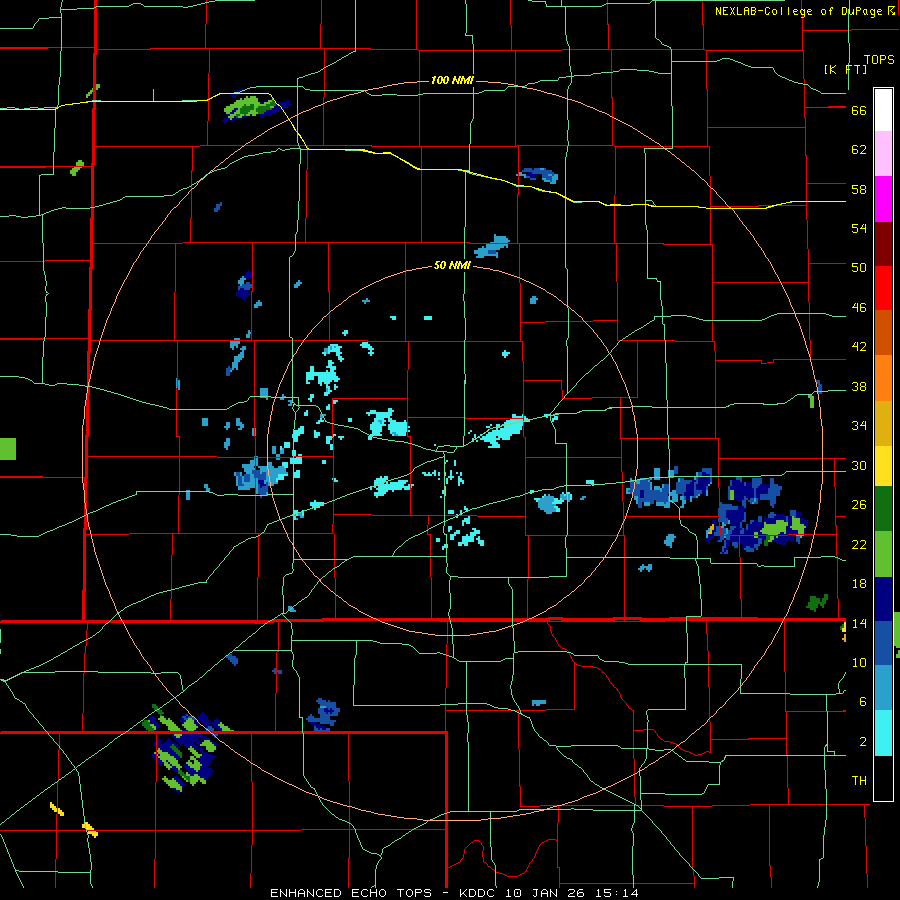Click the 62 legend value

[x=859, y=150]
